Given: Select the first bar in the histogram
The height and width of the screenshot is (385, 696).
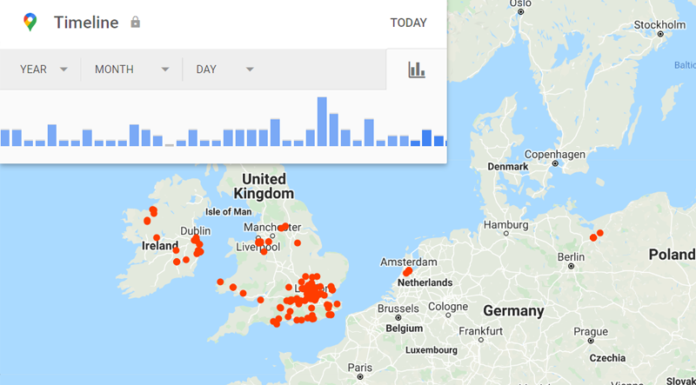Looking at the screenshot, I should (5, 138).
